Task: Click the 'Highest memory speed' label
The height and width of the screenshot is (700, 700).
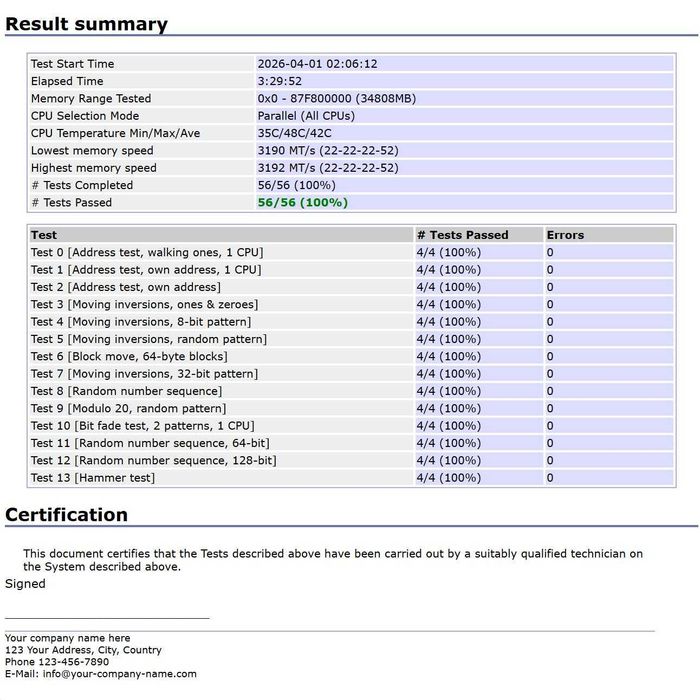Action: (x=94, y=168)
